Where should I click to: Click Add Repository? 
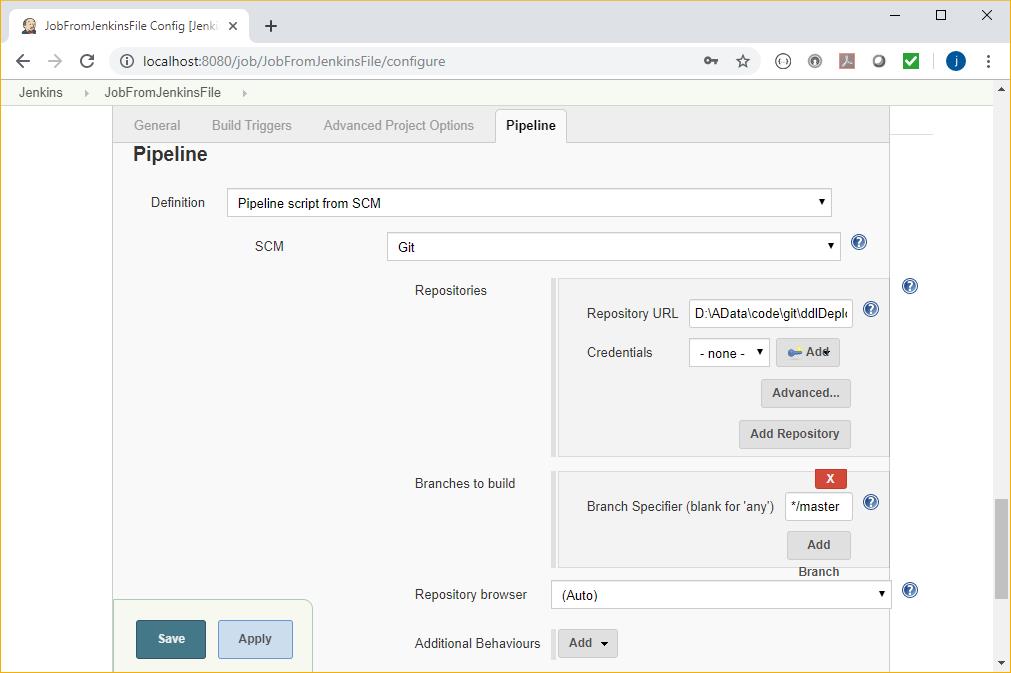[795, 434]
